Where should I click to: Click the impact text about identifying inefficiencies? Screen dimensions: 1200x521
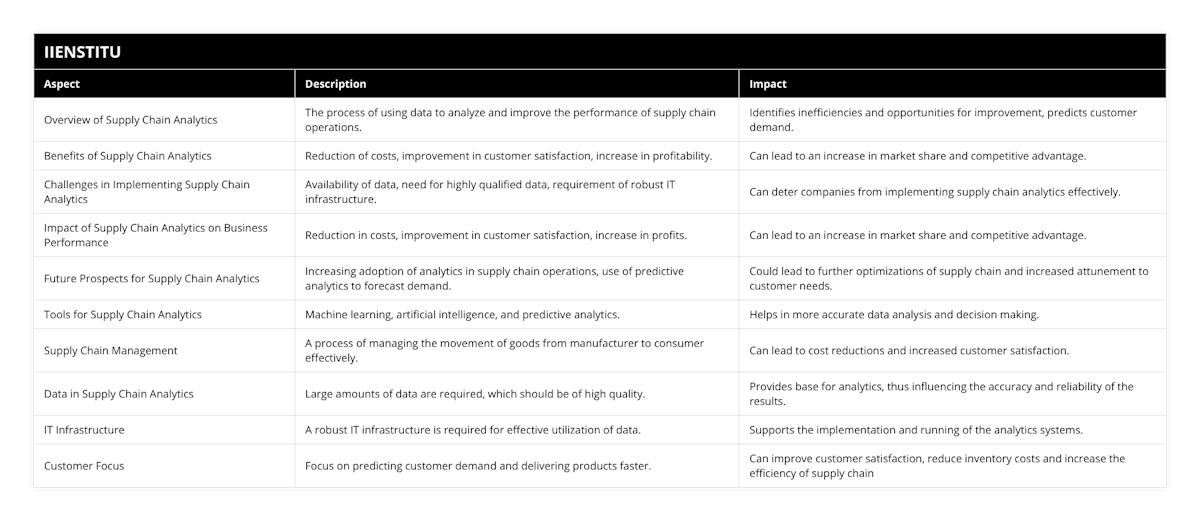coord(943,120)
